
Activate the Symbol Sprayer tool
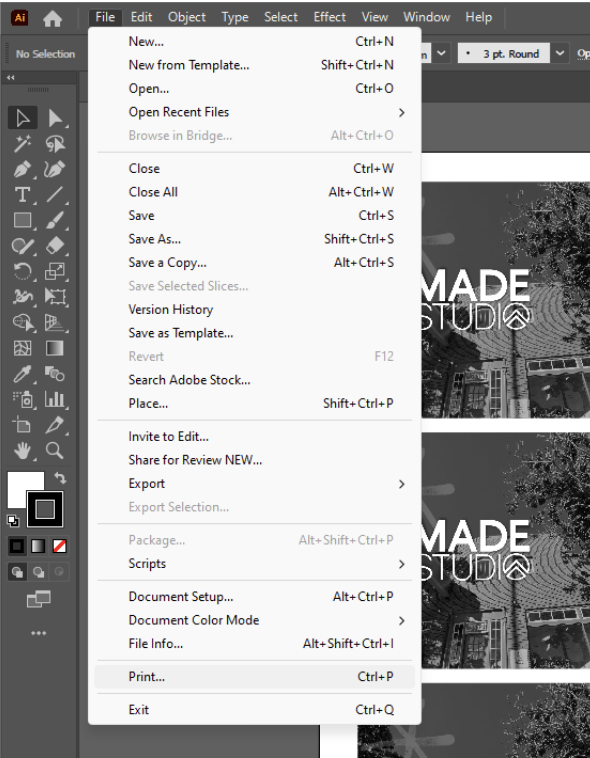point(23,399)
